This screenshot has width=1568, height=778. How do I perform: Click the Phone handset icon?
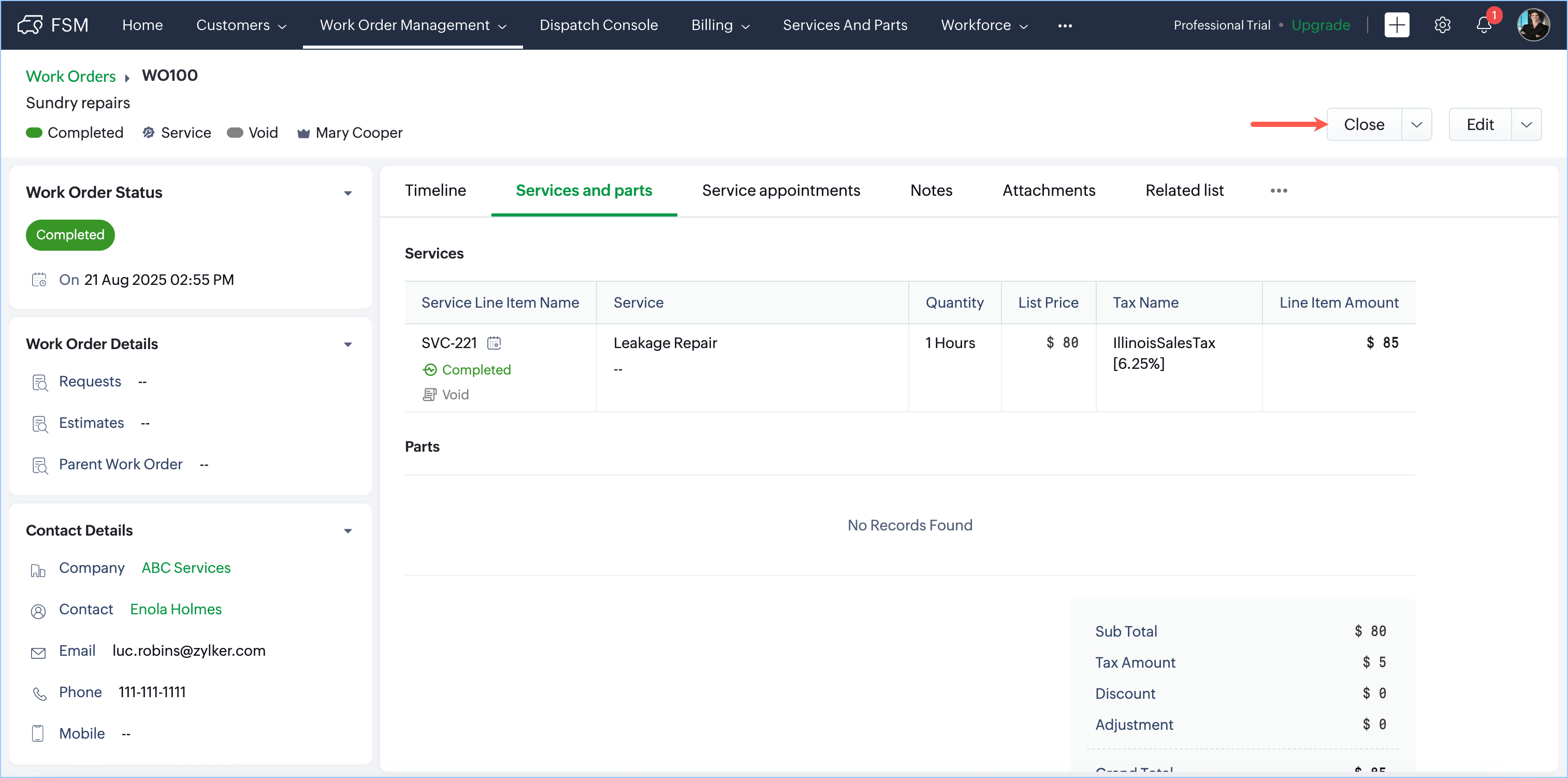pyautogui.click(x=39, y=694)
